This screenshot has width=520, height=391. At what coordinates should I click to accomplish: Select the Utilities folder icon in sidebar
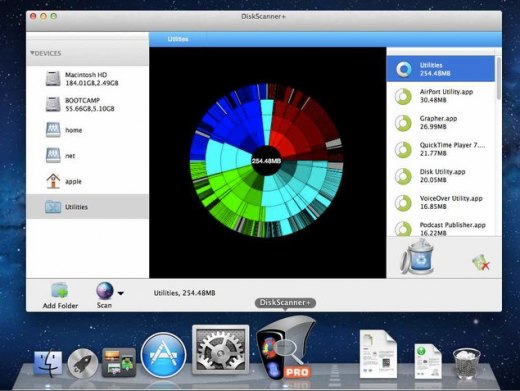tap(53, 207)
